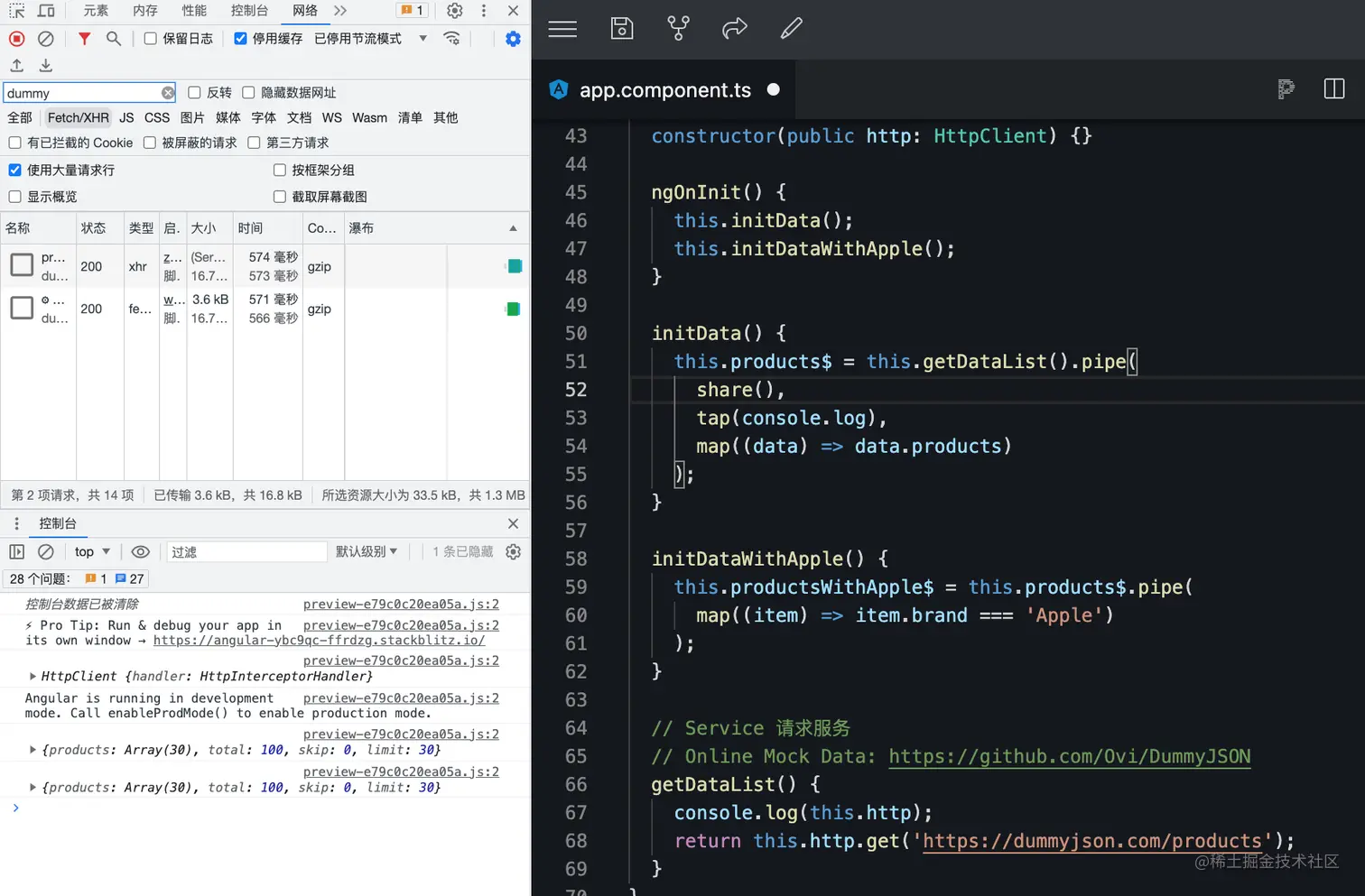Open the console drawer three-dot menu

click(x=16, y=523)
